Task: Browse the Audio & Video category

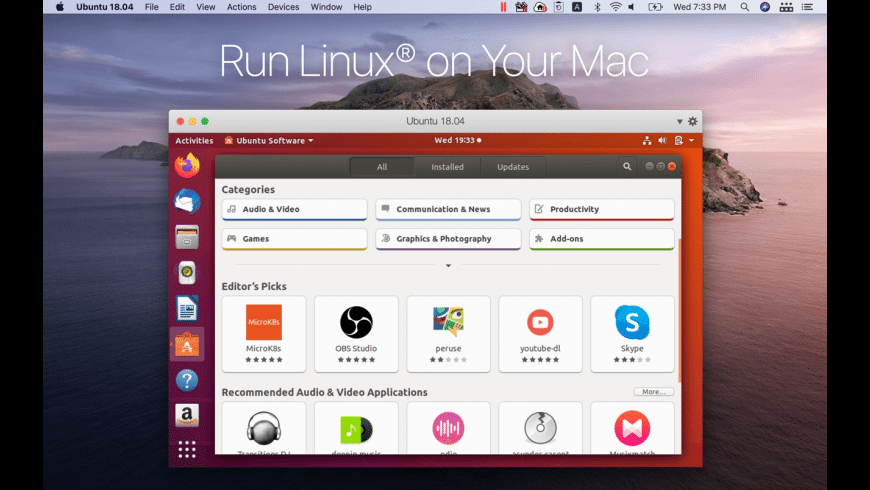Action: [x=294, y=209]
